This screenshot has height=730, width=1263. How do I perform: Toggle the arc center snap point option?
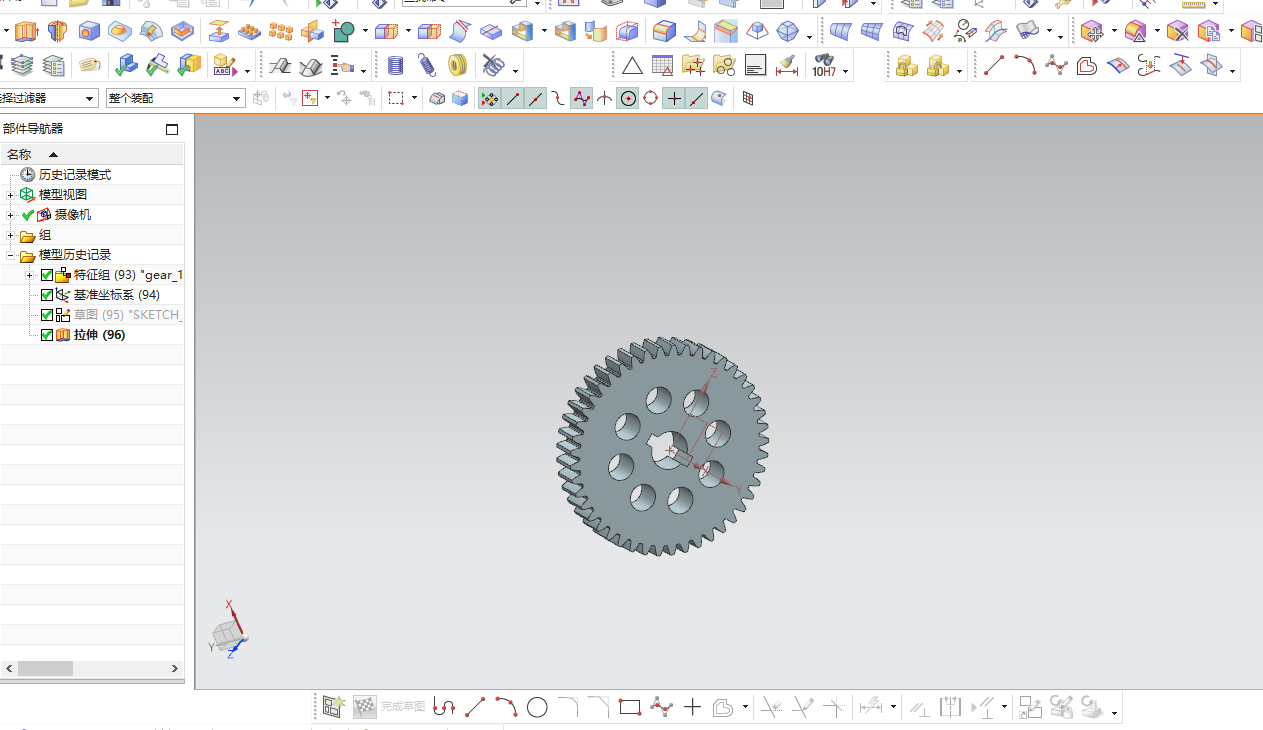(628, 98)
